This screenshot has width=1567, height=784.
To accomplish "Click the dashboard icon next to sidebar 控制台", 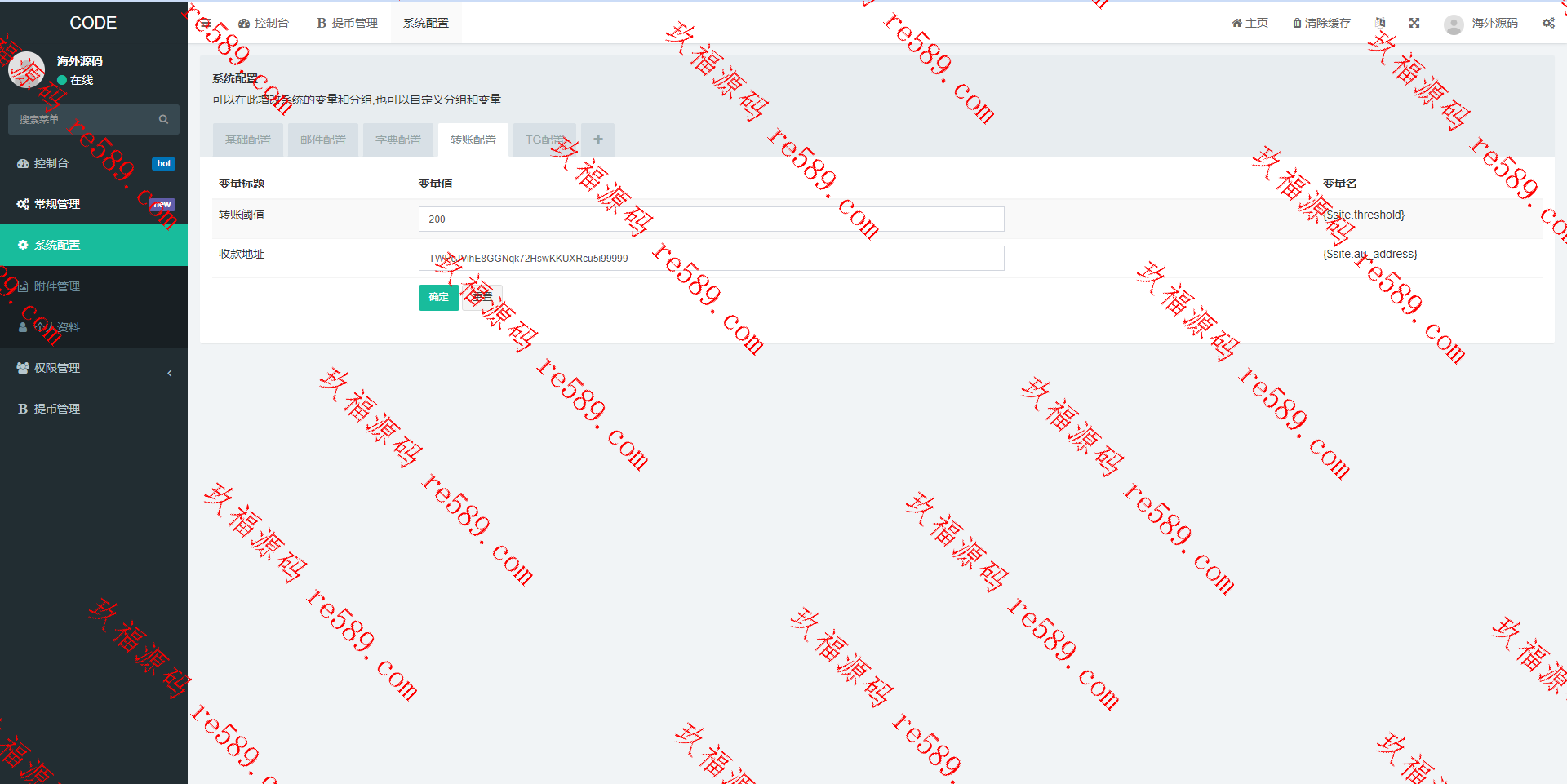I will click(x=23, y=163).
